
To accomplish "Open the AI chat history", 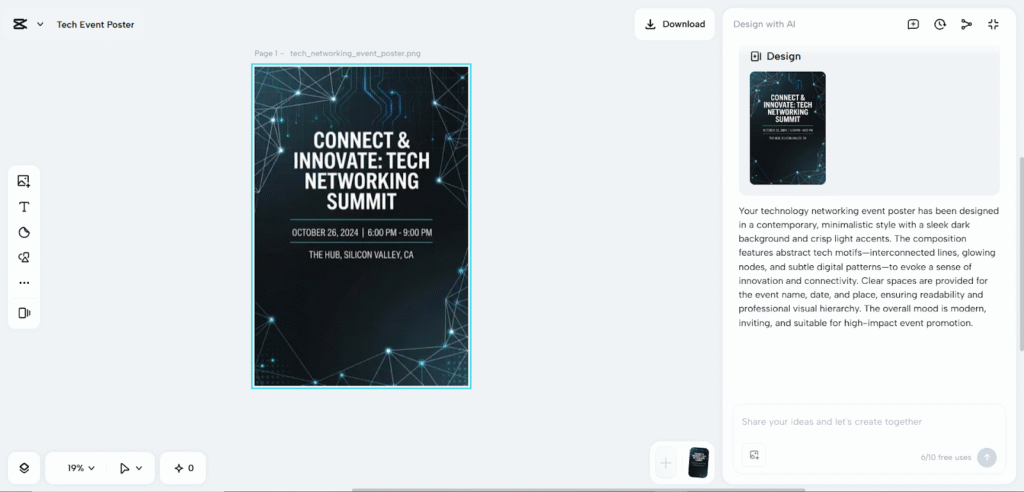I will point(940,24).
